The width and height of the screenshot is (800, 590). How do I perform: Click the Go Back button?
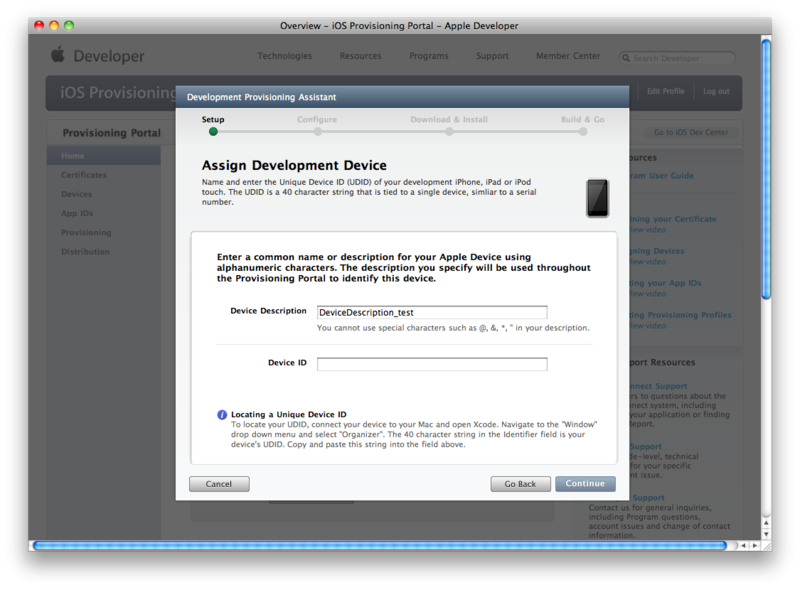(520, 484)
